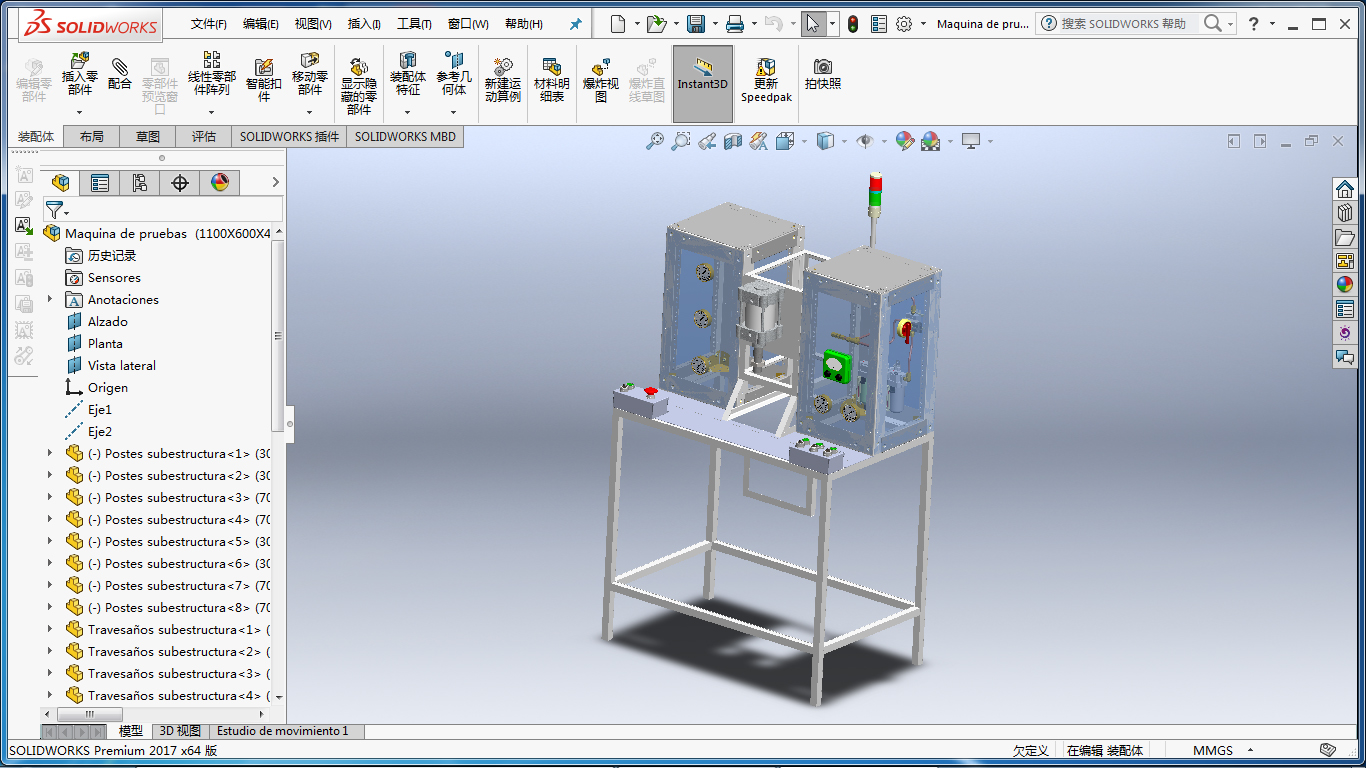Screen dimensions: 1366x768
Task: Toggle Hide/Show Items eye icon
Action: coord(865,141)
